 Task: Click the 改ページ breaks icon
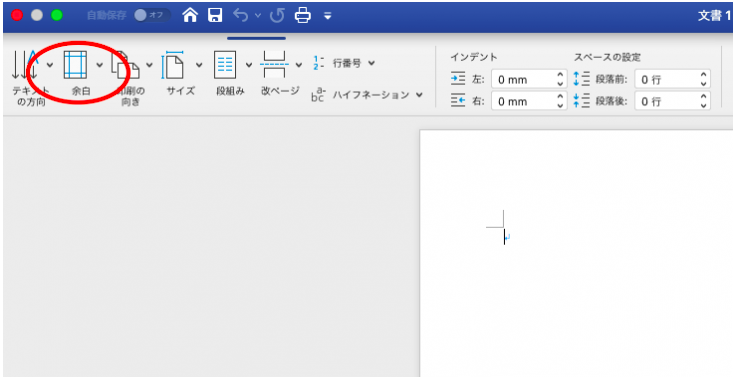click(274, 64)
